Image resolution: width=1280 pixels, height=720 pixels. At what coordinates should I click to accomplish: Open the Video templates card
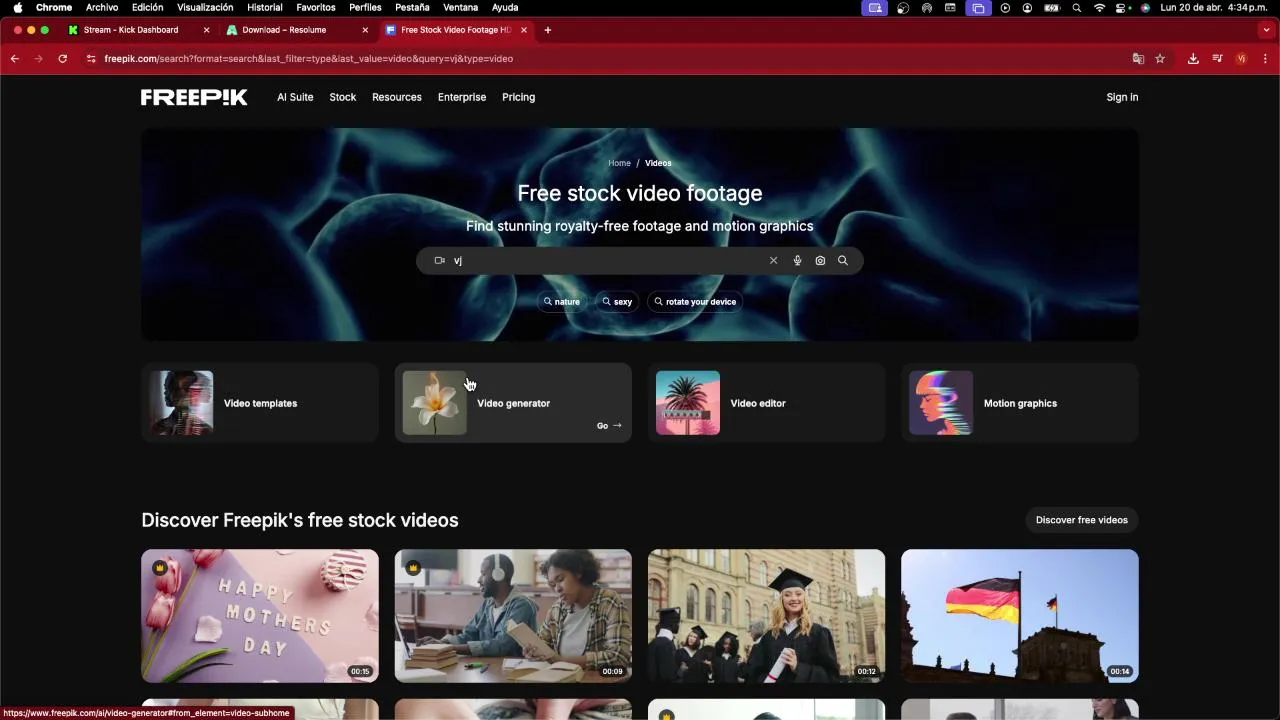260,403
